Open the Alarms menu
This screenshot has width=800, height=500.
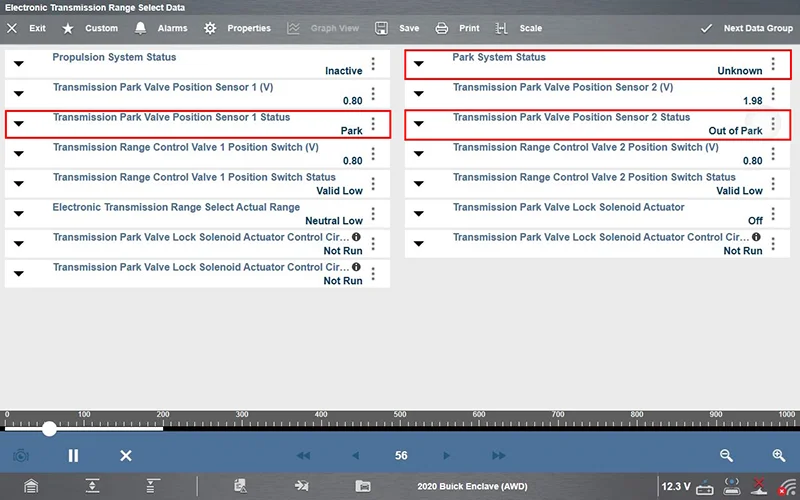(x=160, y=28)
